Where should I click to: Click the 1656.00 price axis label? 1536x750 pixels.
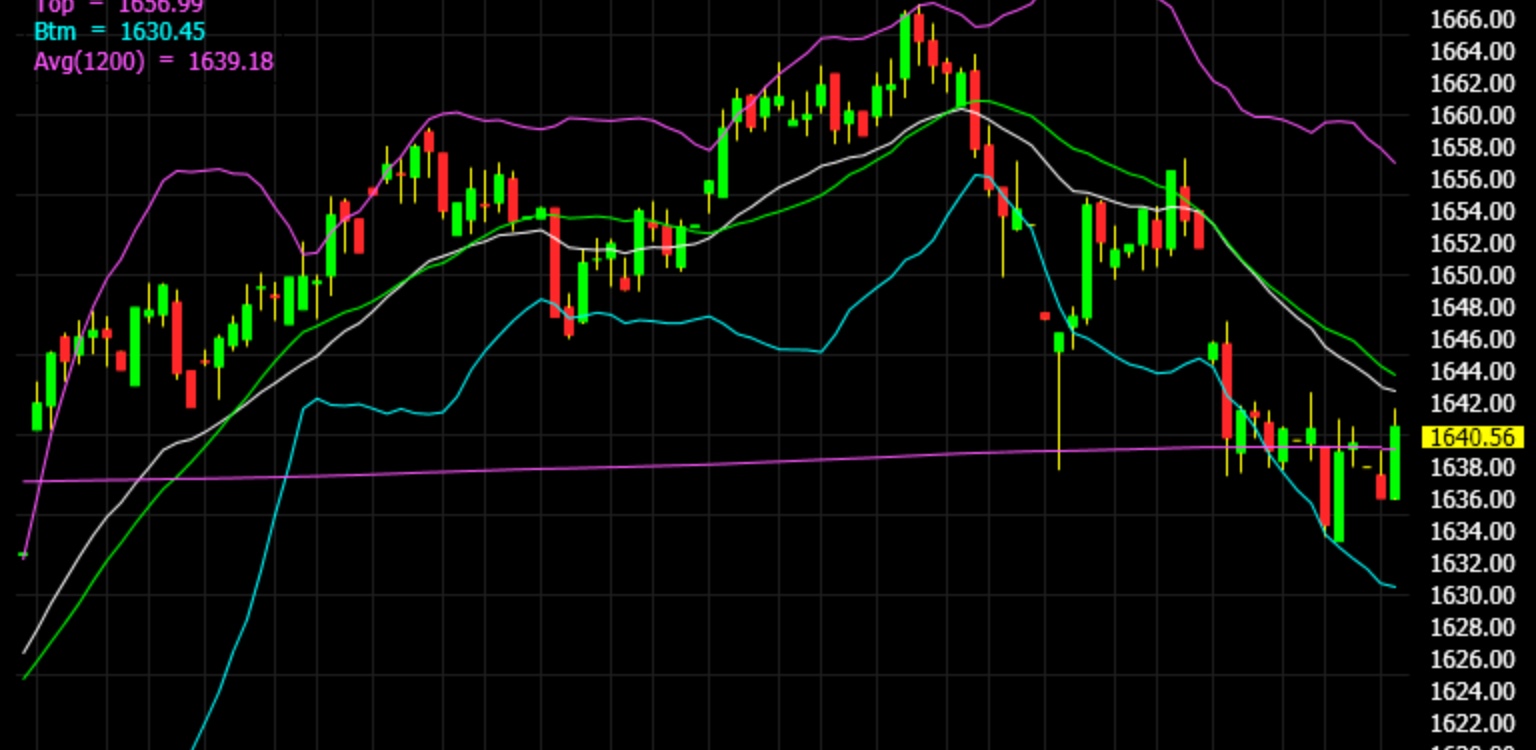[1473, 179]
